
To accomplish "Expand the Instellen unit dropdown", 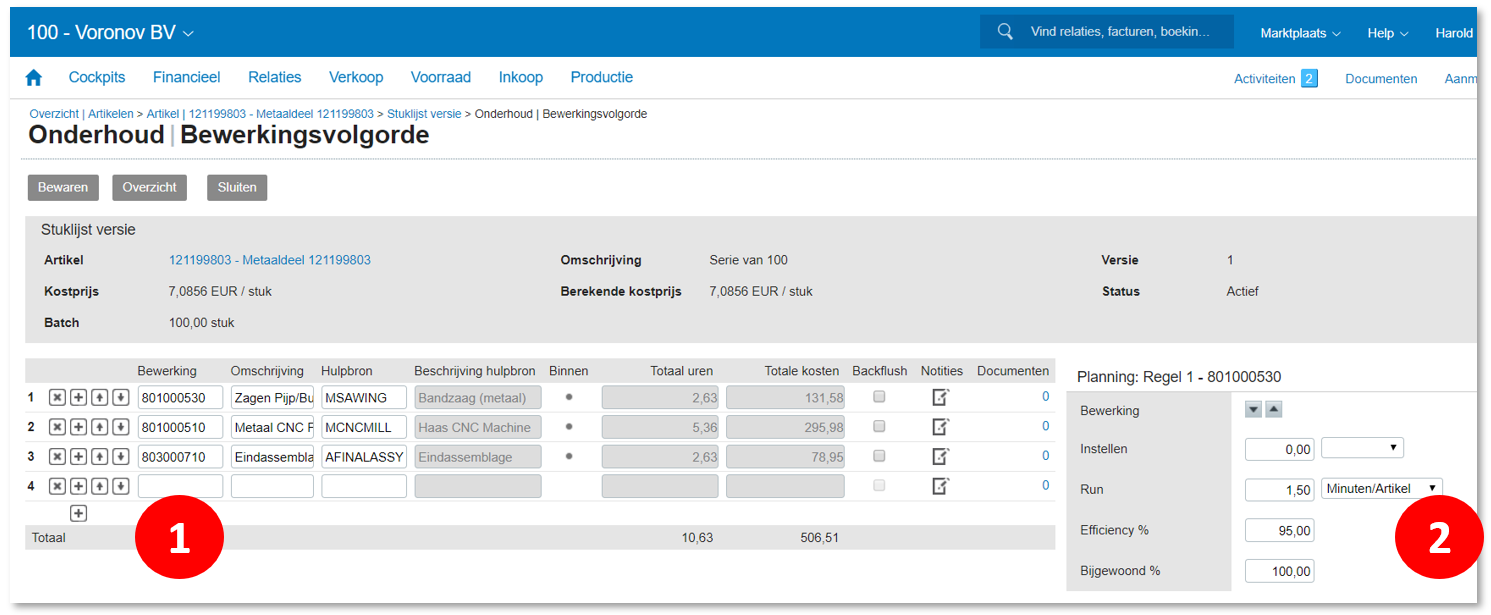I will 1362,448.
